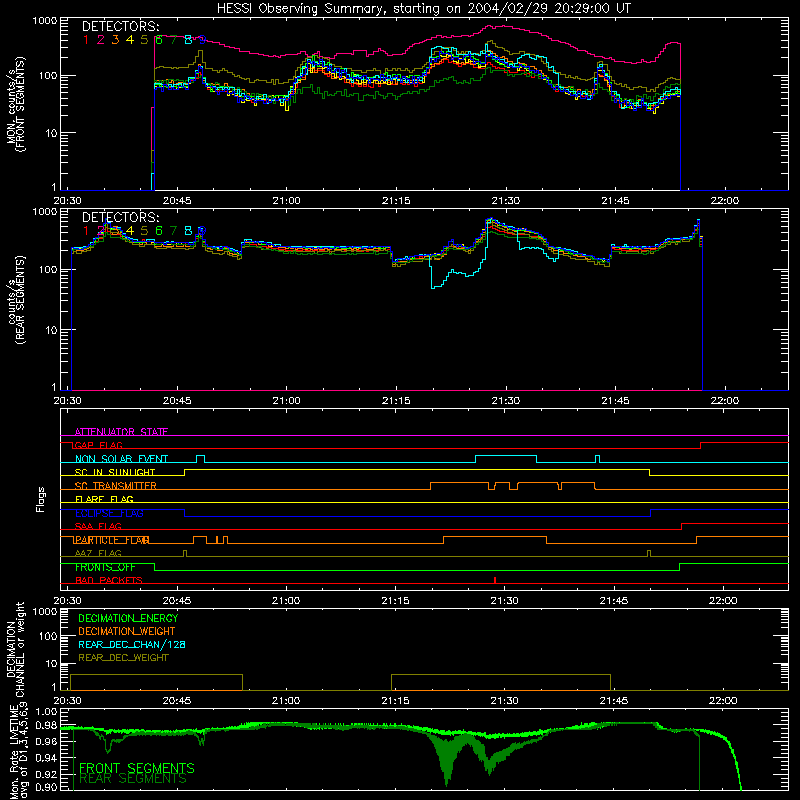Click the 20:45 tick label under rear segments plot
The width and height of the screenshot is (800, 800).
point(177,401)
